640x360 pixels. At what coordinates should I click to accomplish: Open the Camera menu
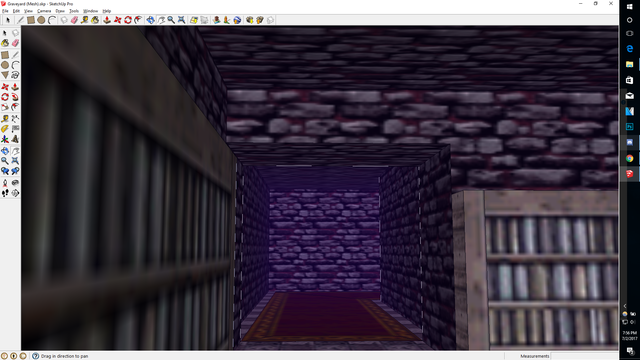pos(44,11)
